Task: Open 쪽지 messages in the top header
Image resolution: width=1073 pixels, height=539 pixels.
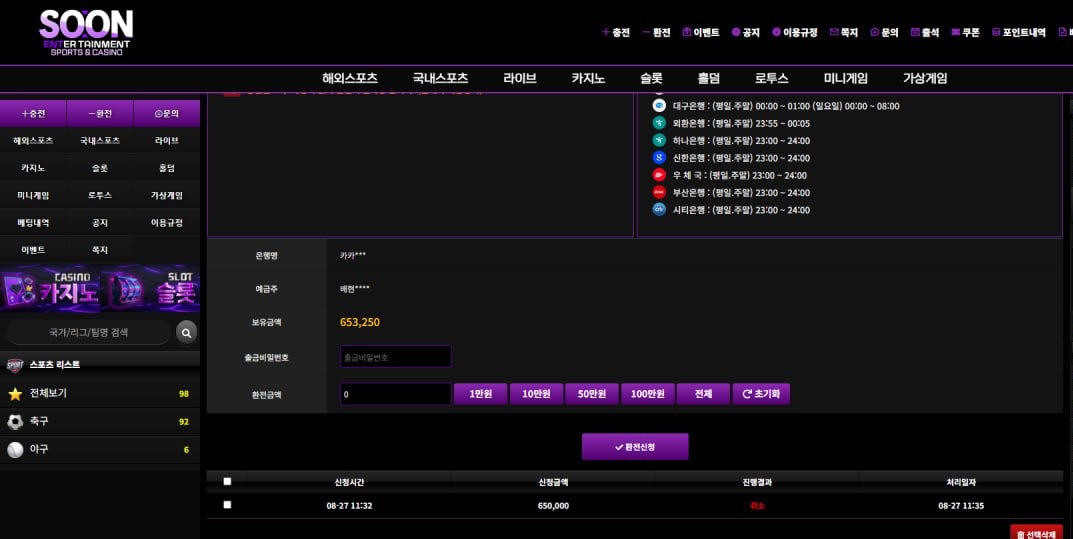Action: pos(843,32)
